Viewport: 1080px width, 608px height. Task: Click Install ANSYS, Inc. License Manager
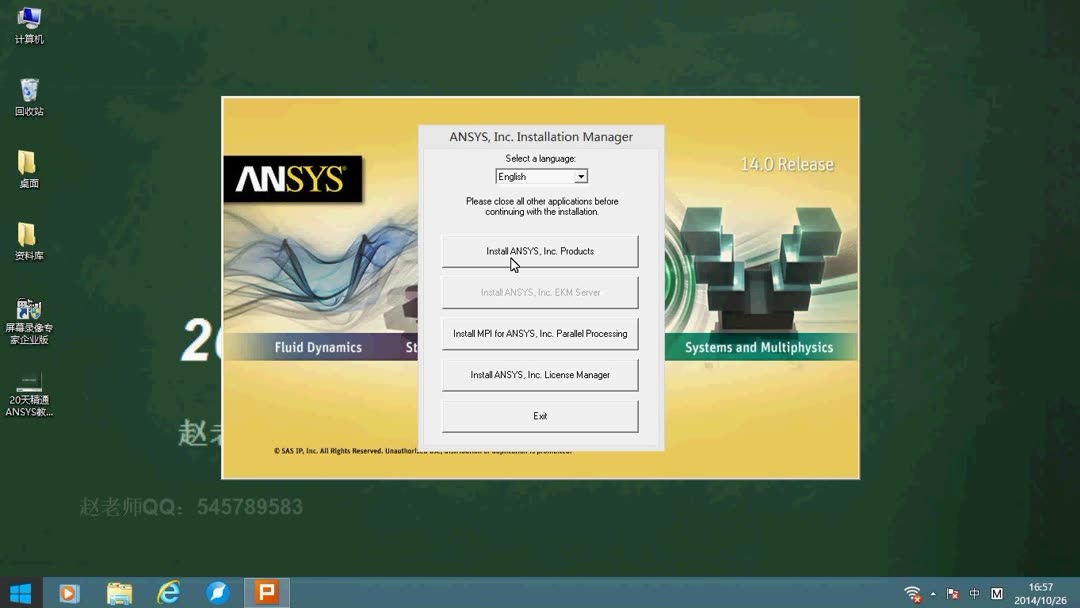(540, 374)
